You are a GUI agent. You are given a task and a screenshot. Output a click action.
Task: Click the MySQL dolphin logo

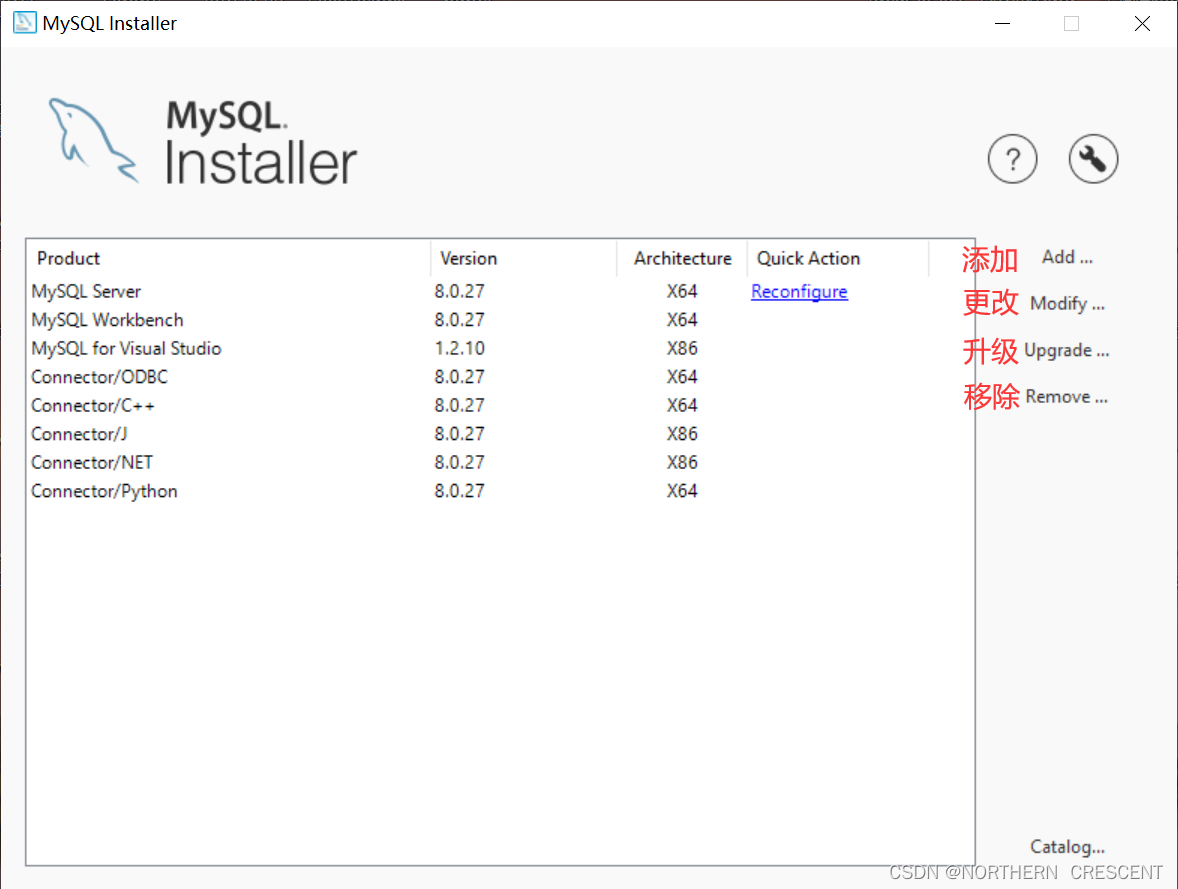[x=93, y=141]
